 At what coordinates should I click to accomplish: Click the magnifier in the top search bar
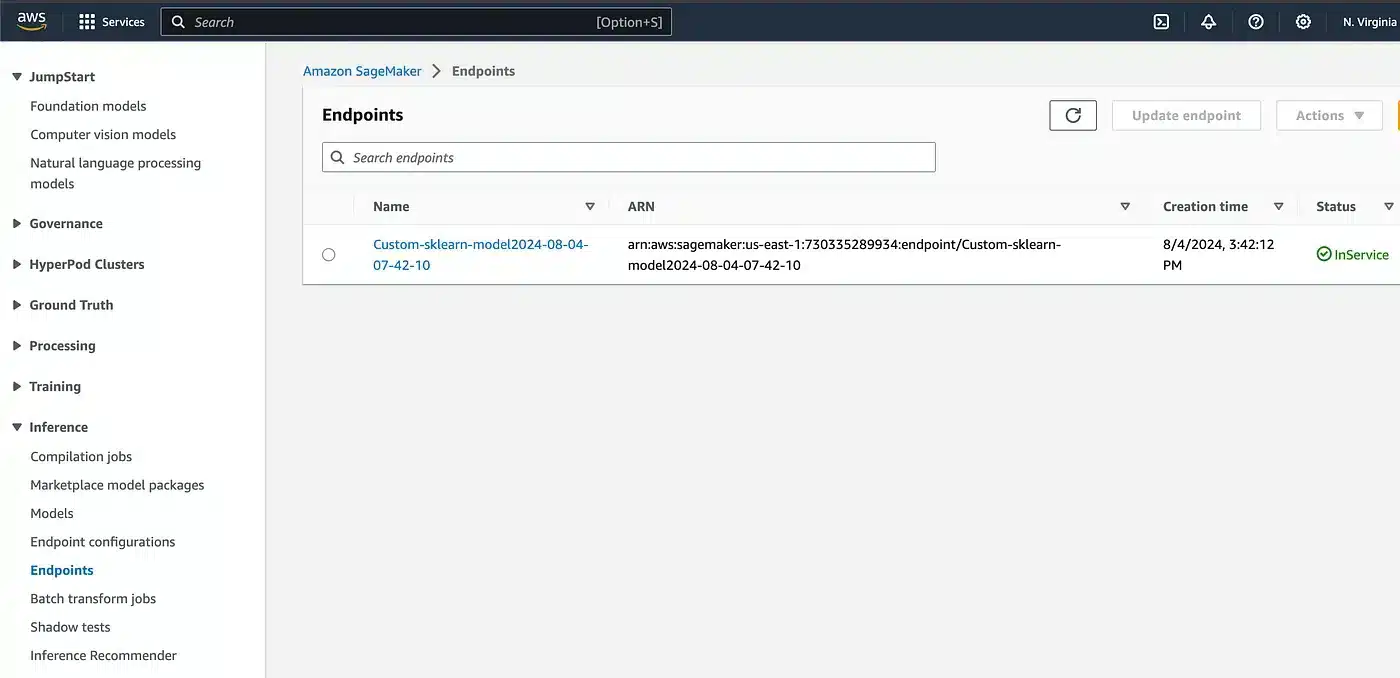[178, 22]
